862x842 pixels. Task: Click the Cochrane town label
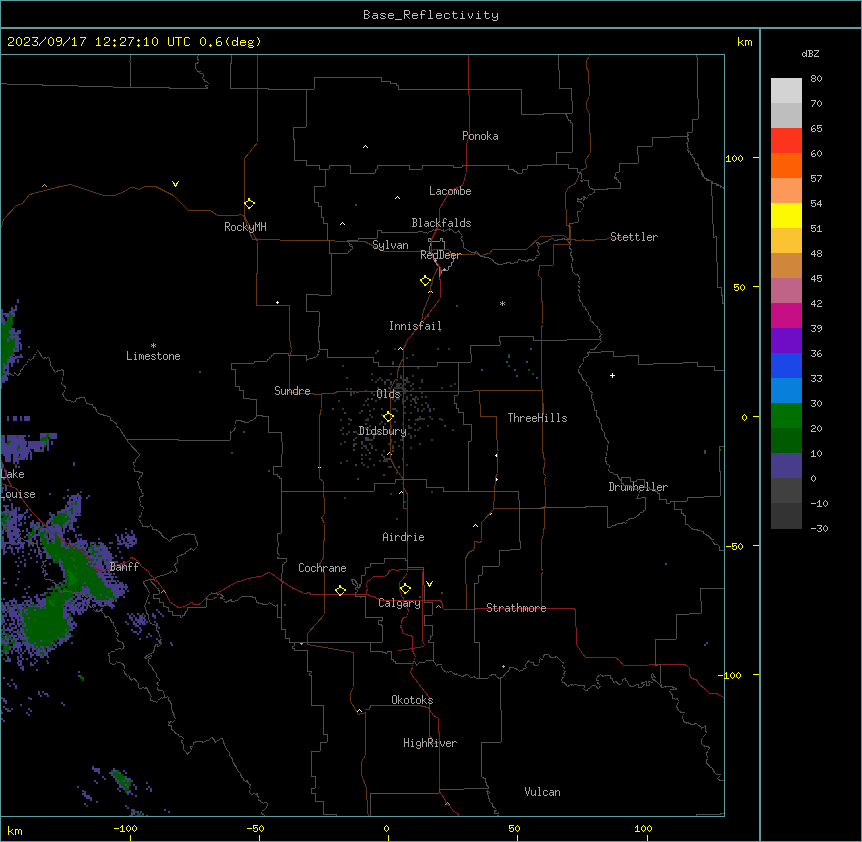click(x=322, y=568)
